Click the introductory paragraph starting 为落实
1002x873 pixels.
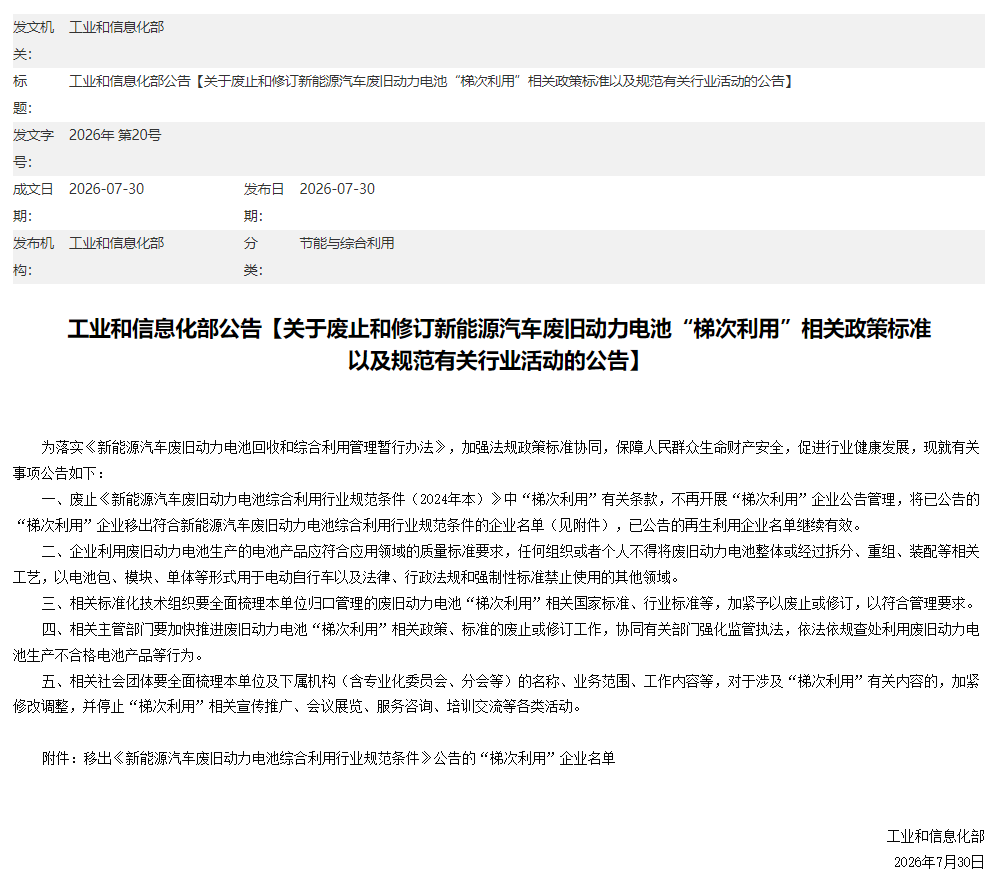[497, 460]
